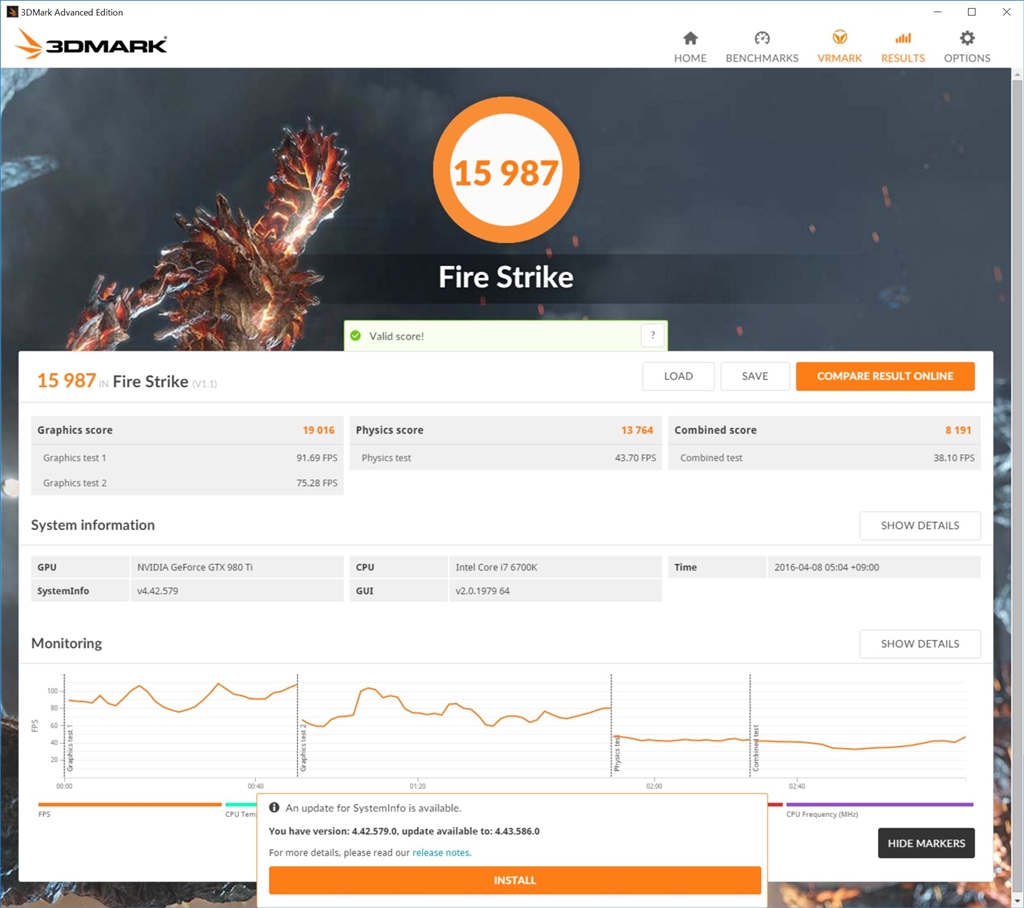Click COMPARE RESULT ONLINE

point(885,376)
